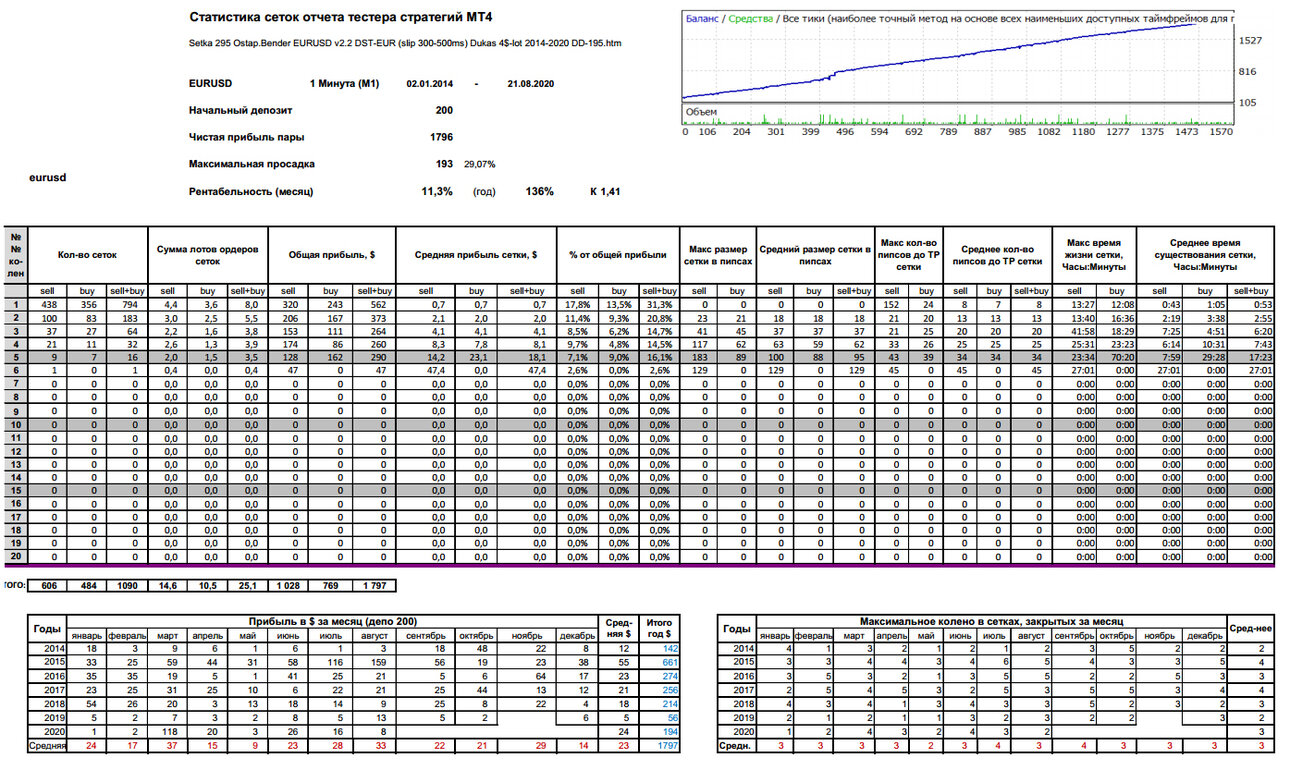
Task: Click the 'Рентабельность (месяц)' label
Action: point(252,191)
